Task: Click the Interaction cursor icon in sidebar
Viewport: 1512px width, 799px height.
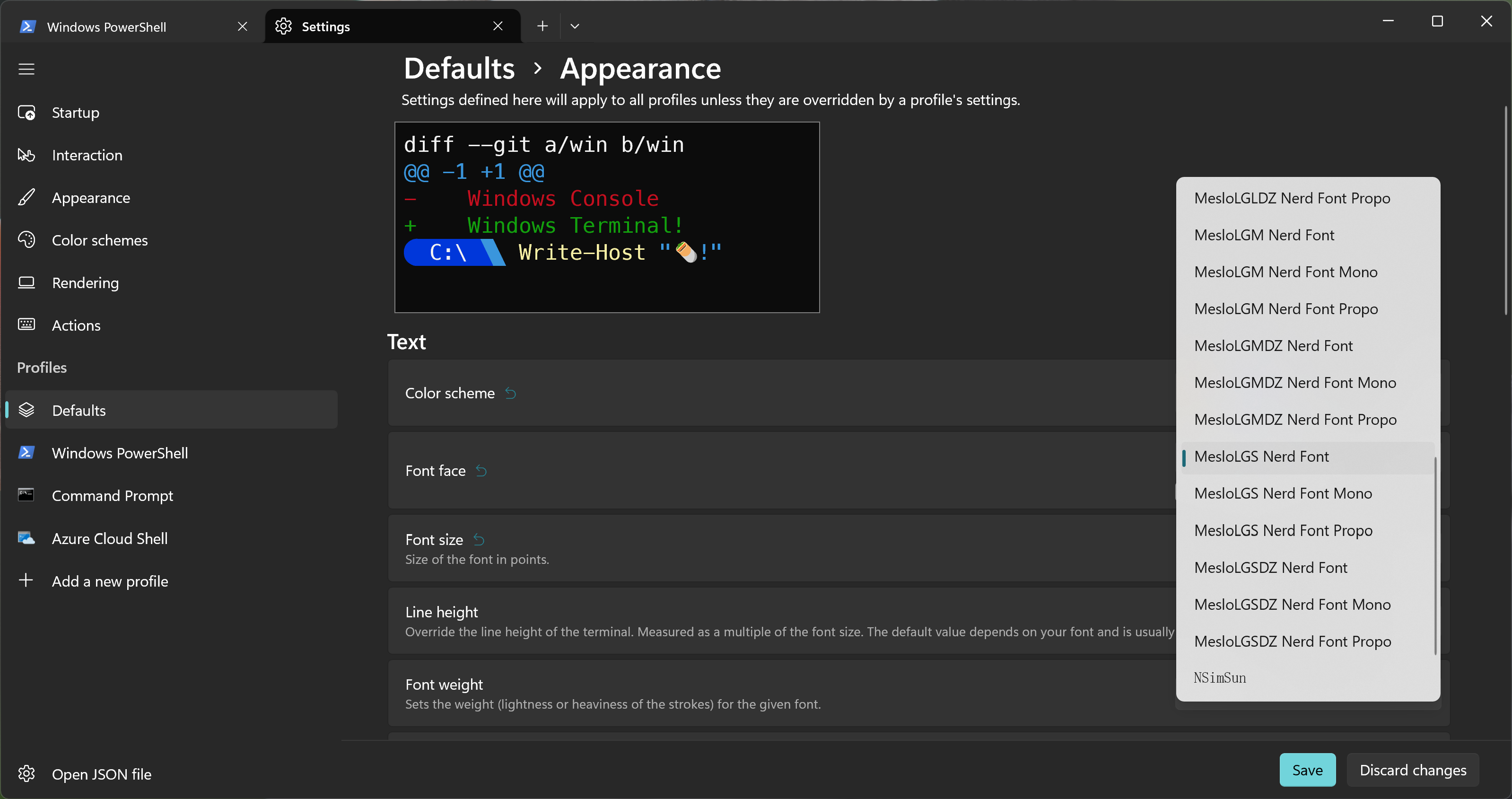Action: click(26, 155)
